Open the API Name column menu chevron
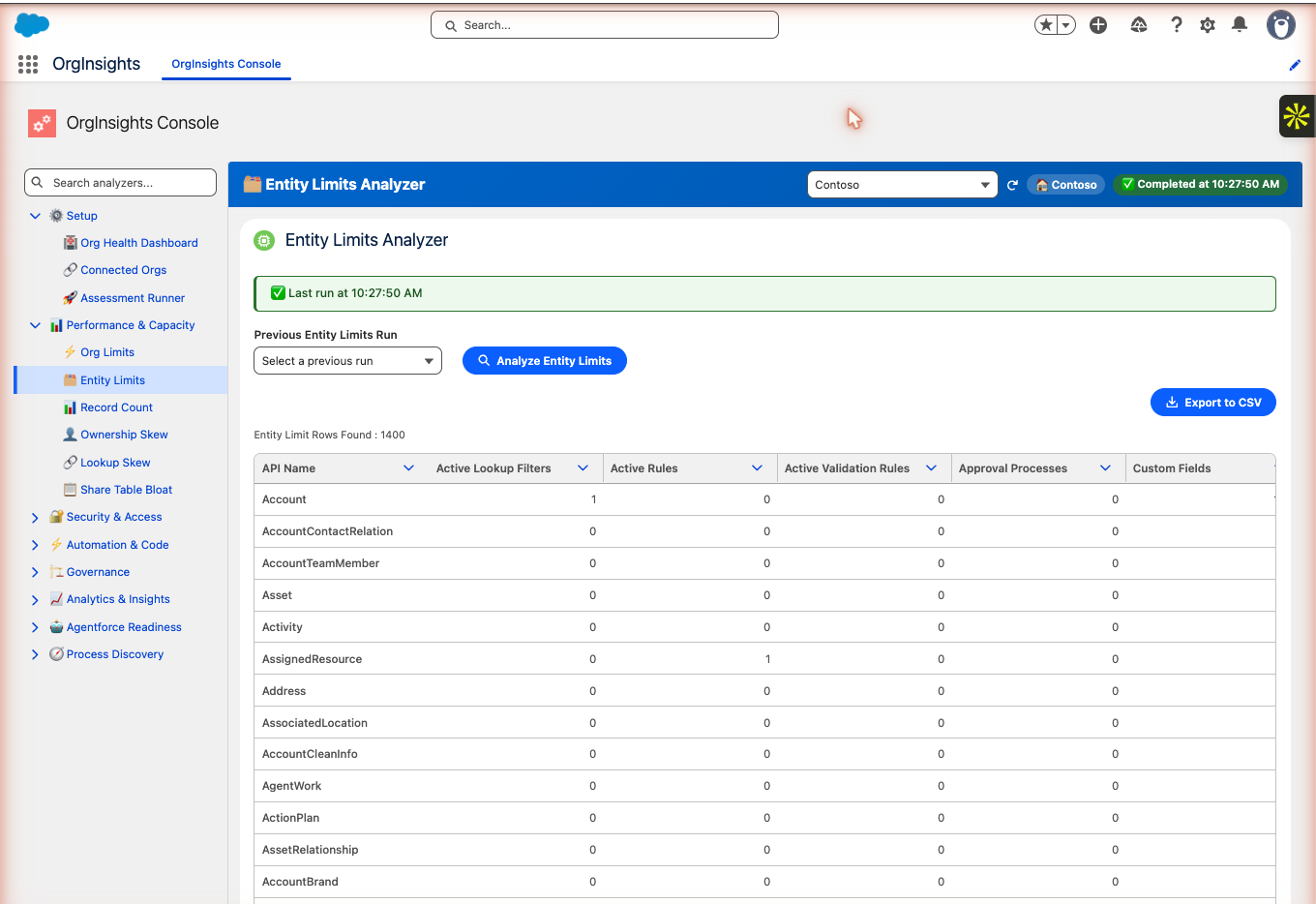The width and height of the screenshot is (1316, 904). tap(408, 468)
